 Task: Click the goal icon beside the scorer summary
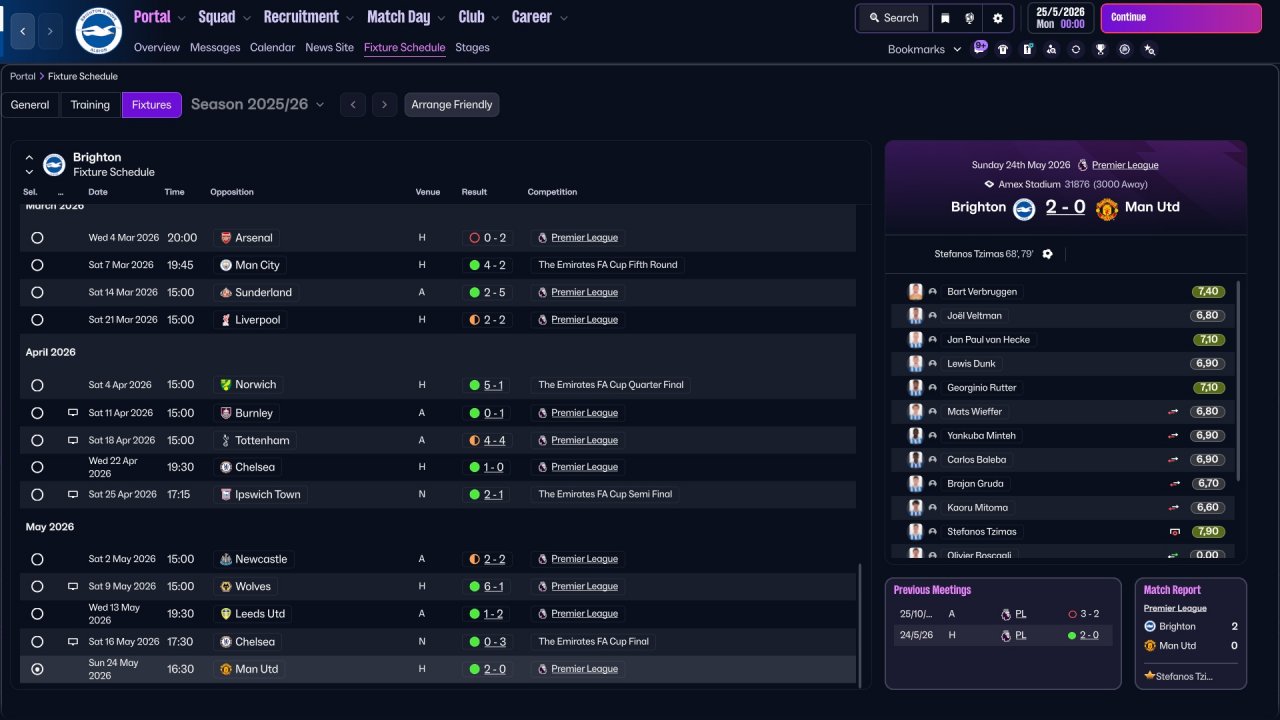click(x=1047, y=254)
